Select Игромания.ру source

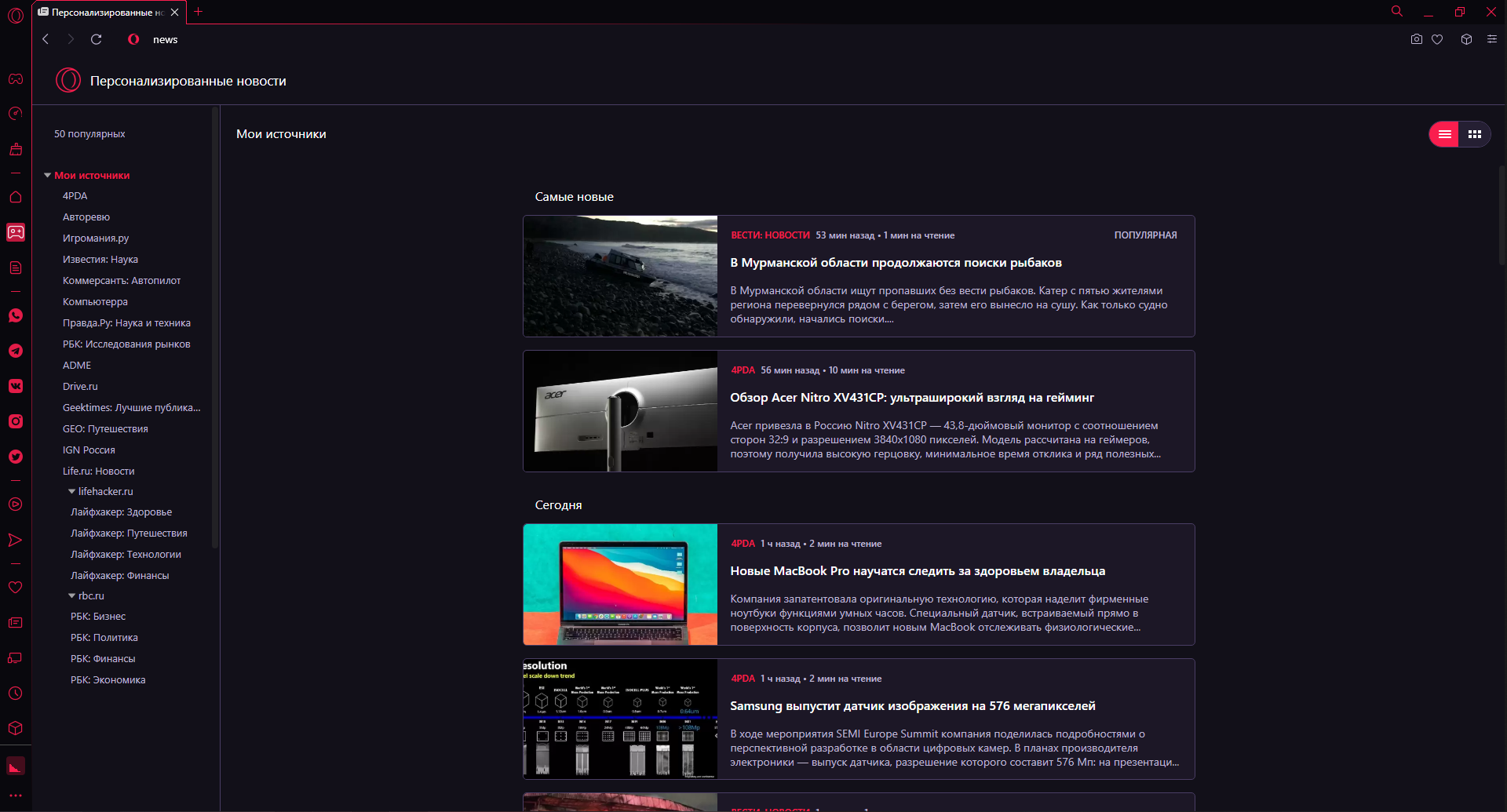pyautogui.click(x=96, y=239)
